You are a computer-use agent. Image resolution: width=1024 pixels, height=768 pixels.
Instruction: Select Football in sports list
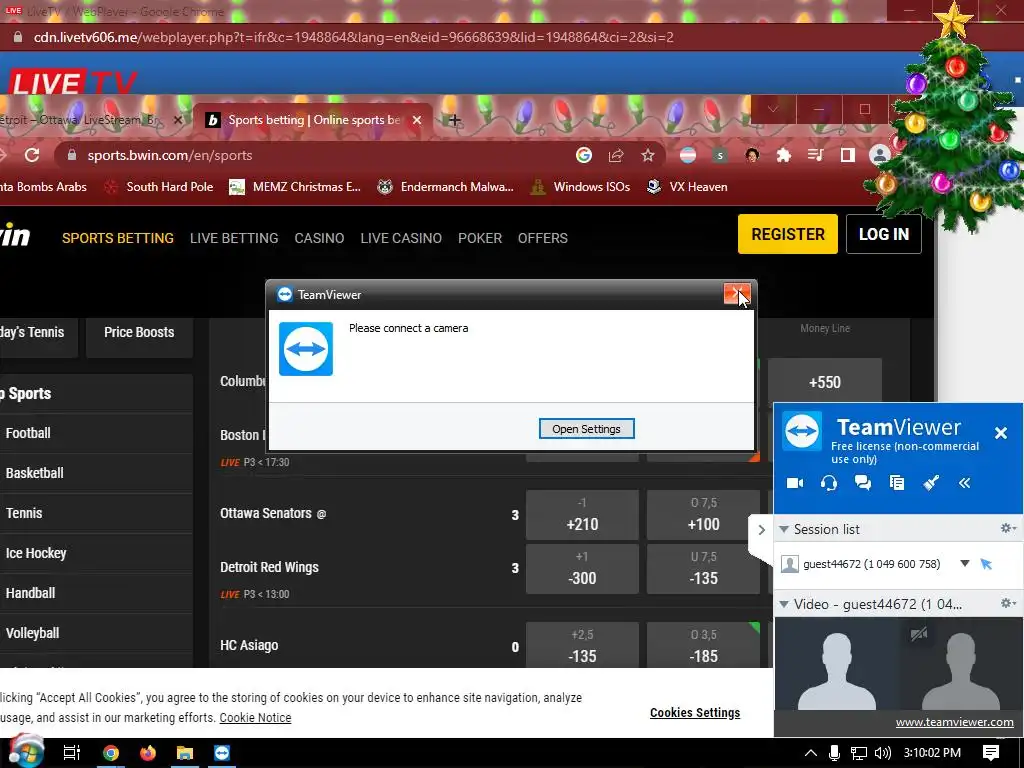[x=96, y=433]
